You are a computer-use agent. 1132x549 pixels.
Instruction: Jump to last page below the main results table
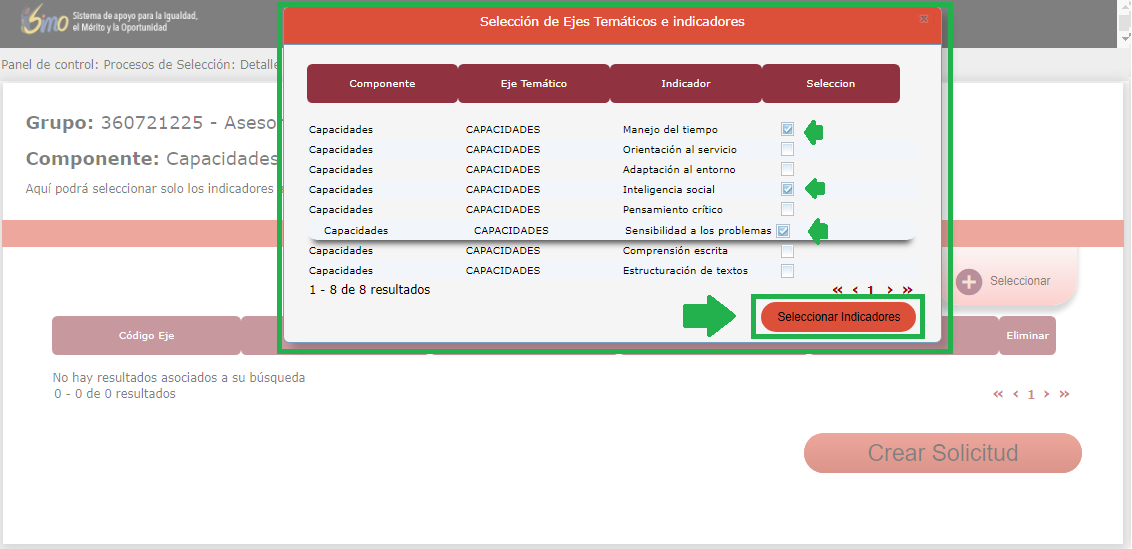pos(1064,394)
